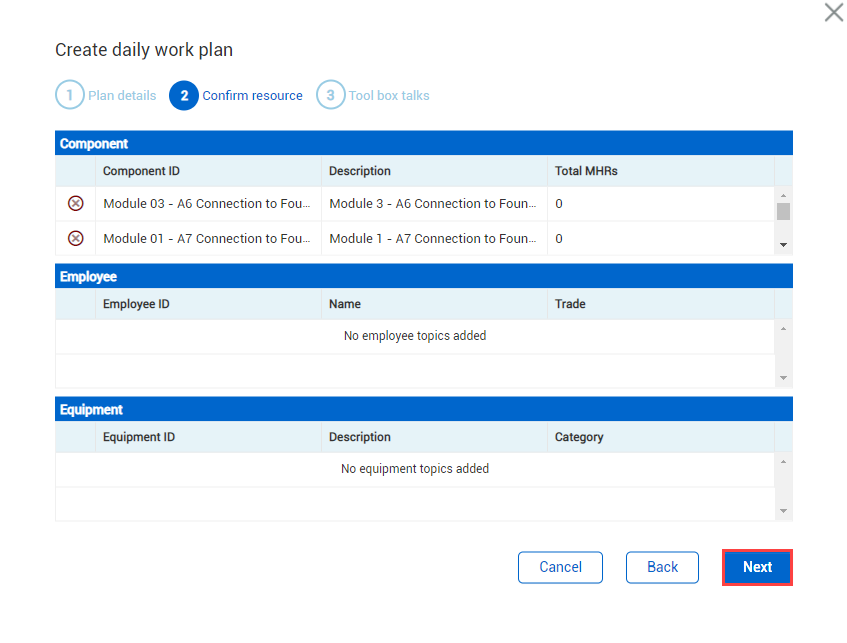Go to step 1 Plan details
847x643 pixels.
106,96
